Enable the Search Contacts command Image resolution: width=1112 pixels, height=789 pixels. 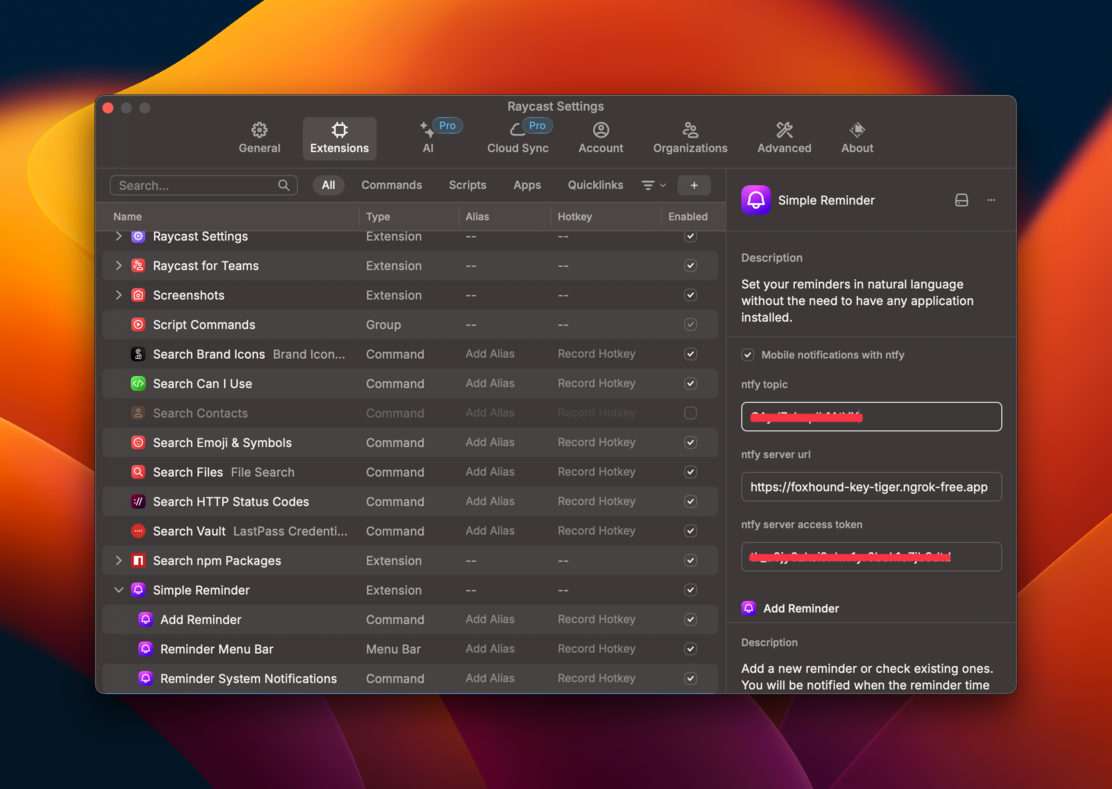pyautogui.click(x=690, y=413)
